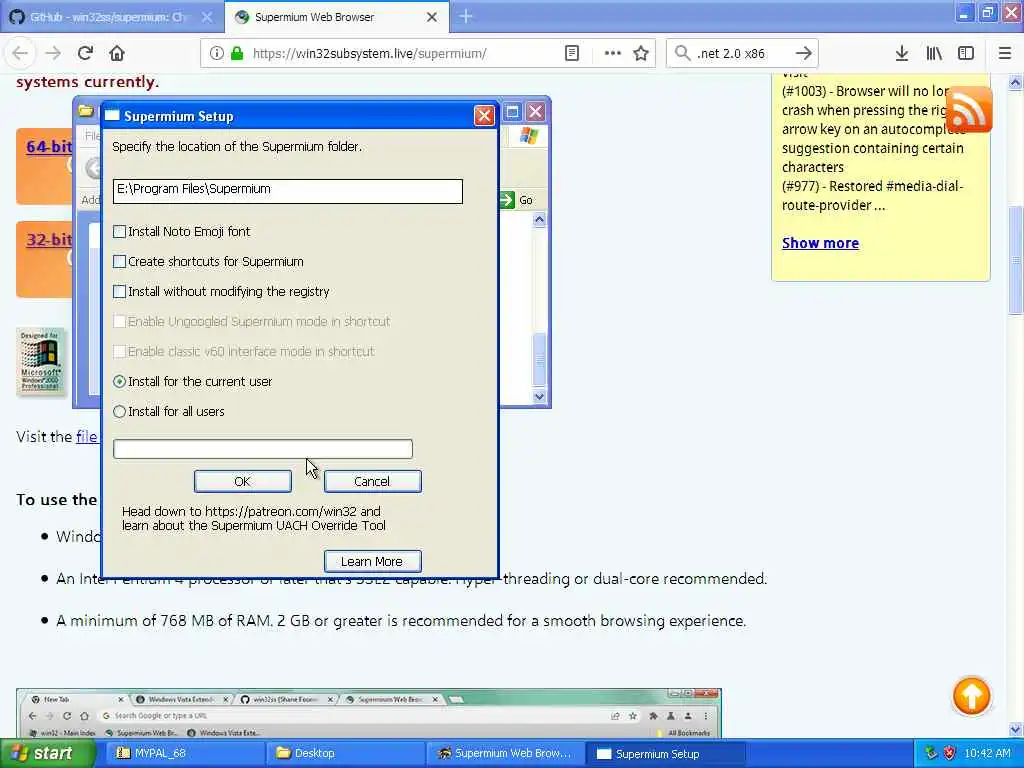The image size is (1024, 768).
Task: Open the Show more link
Action: click(820, 243)
